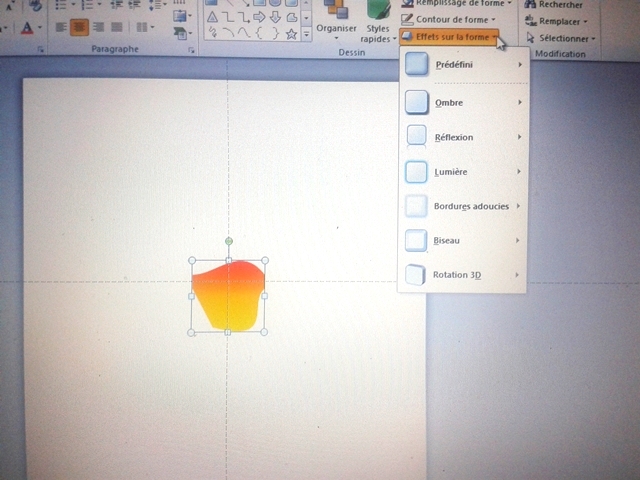Open Styles rapides gallery

coord(378,33)
